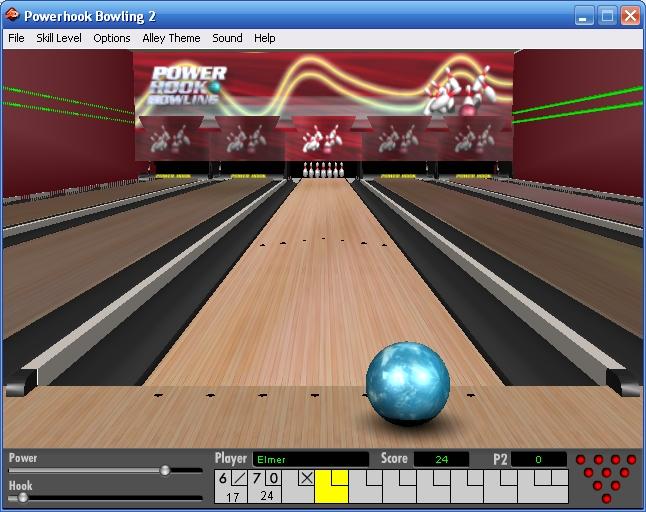Open the Sound menu
The height and width of the screenshot is (512, 646).
tap(227, 38)
